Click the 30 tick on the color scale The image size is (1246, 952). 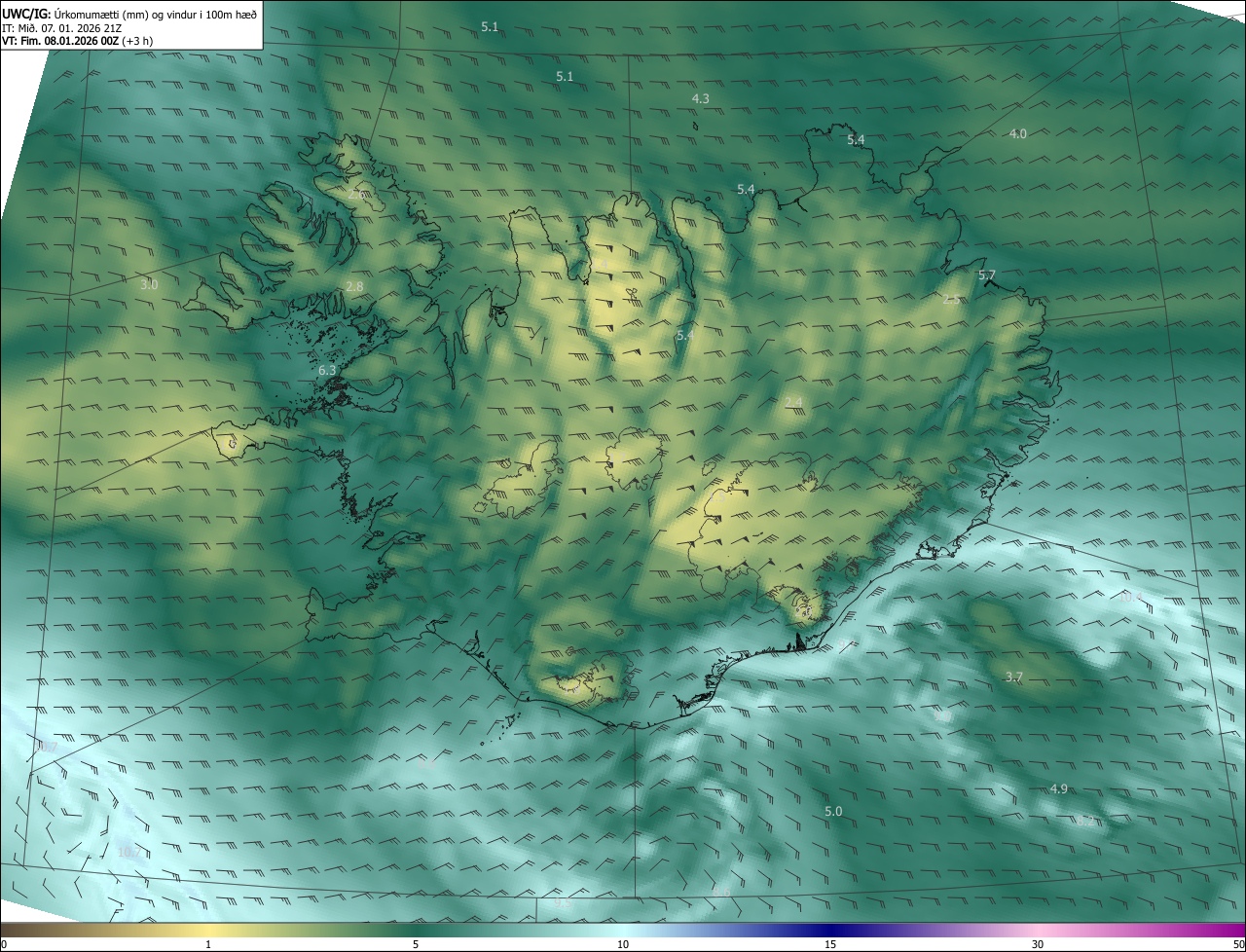pos(1038,944)
